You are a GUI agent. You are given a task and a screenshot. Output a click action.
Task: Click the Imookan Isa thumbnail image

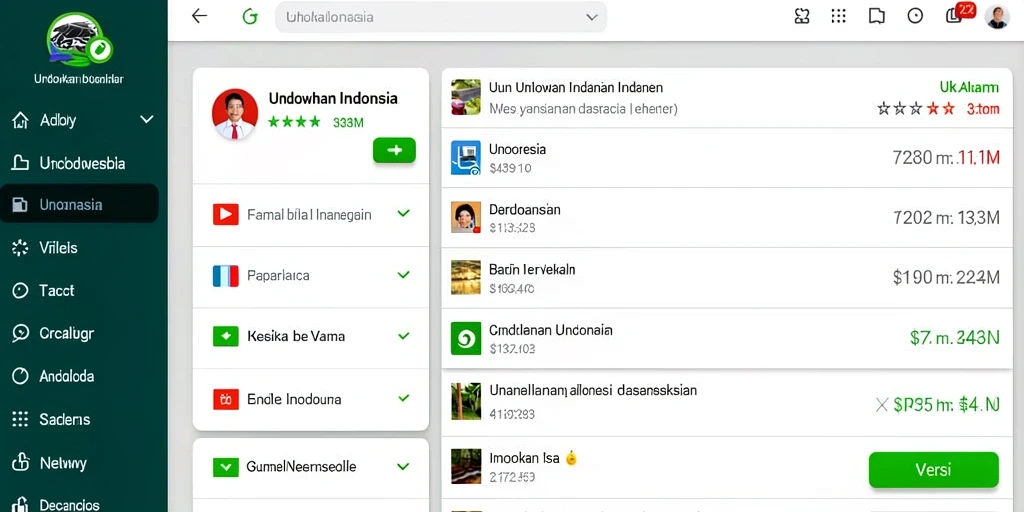(x=466, y=466)
